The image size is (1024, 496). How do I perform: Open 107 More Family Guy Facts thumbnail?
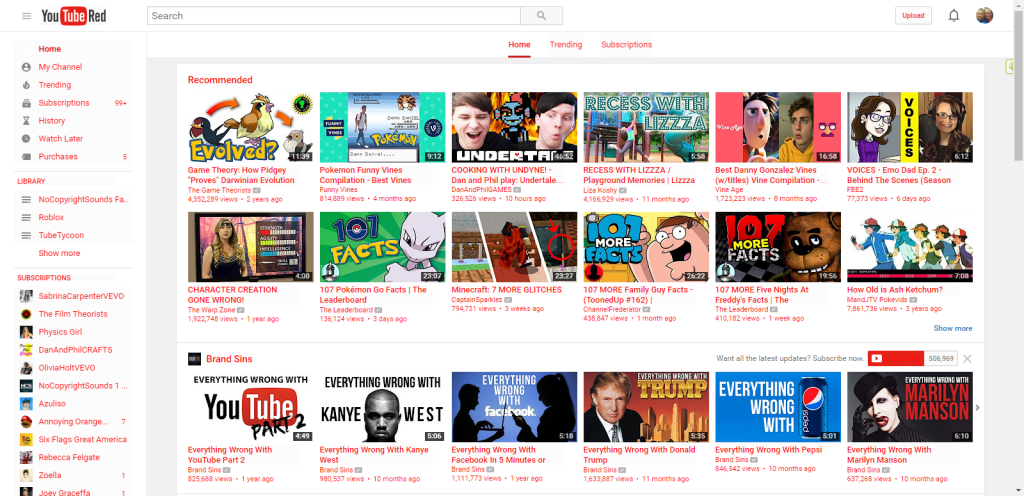pos(647,247)
